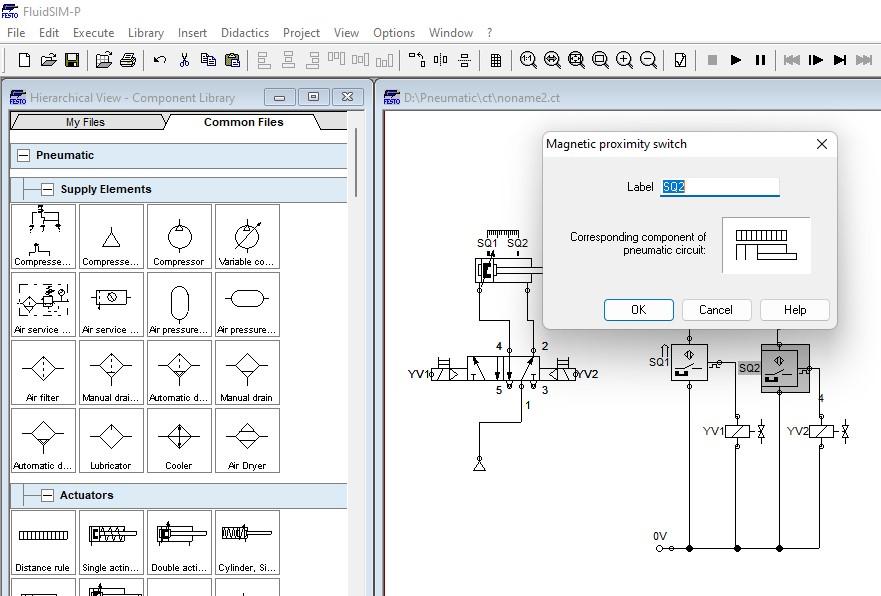Collapse the Pneumatic tree section
The height and width of the screenshot is (596, 881).
click(x=24, y=155)
